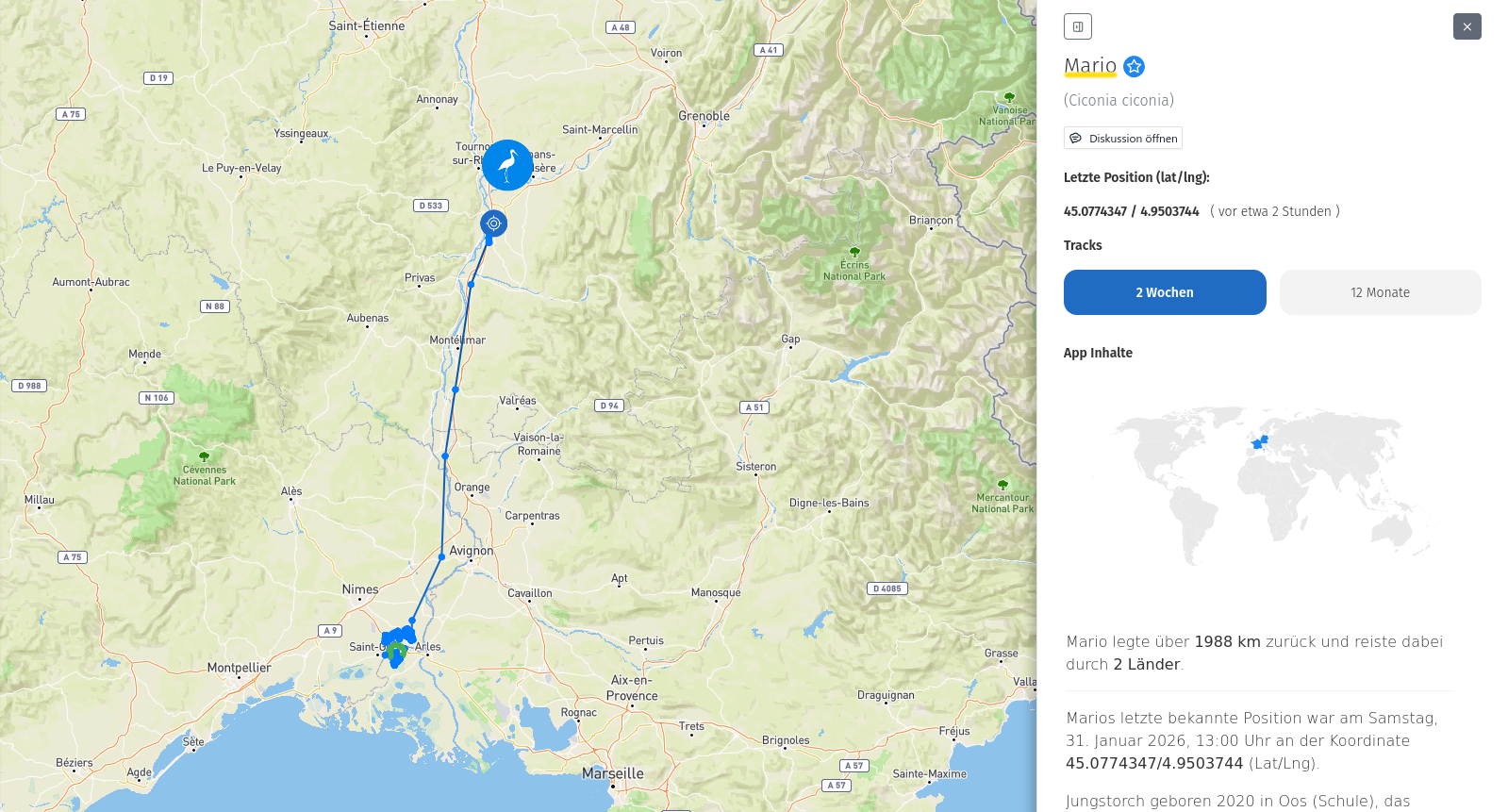Click the world map thumbnail

pos(1272,486)
